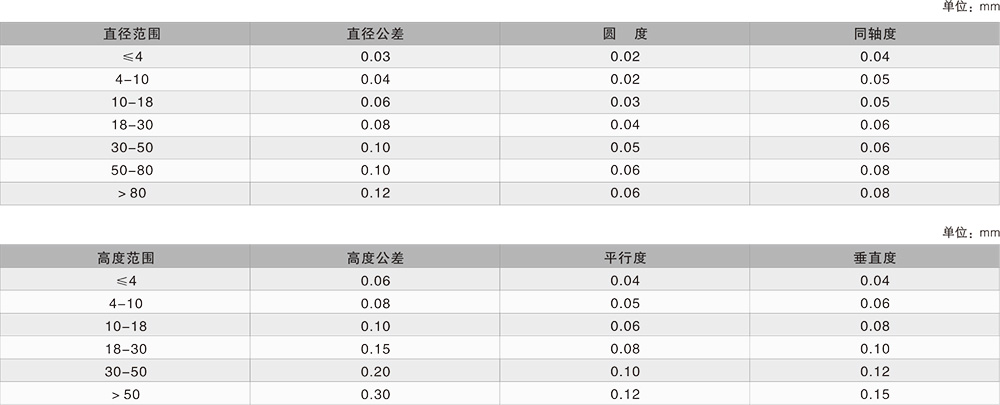Click the 50-80 diameter range cell
1000x405 pixels.
click(x=130, y=171)
